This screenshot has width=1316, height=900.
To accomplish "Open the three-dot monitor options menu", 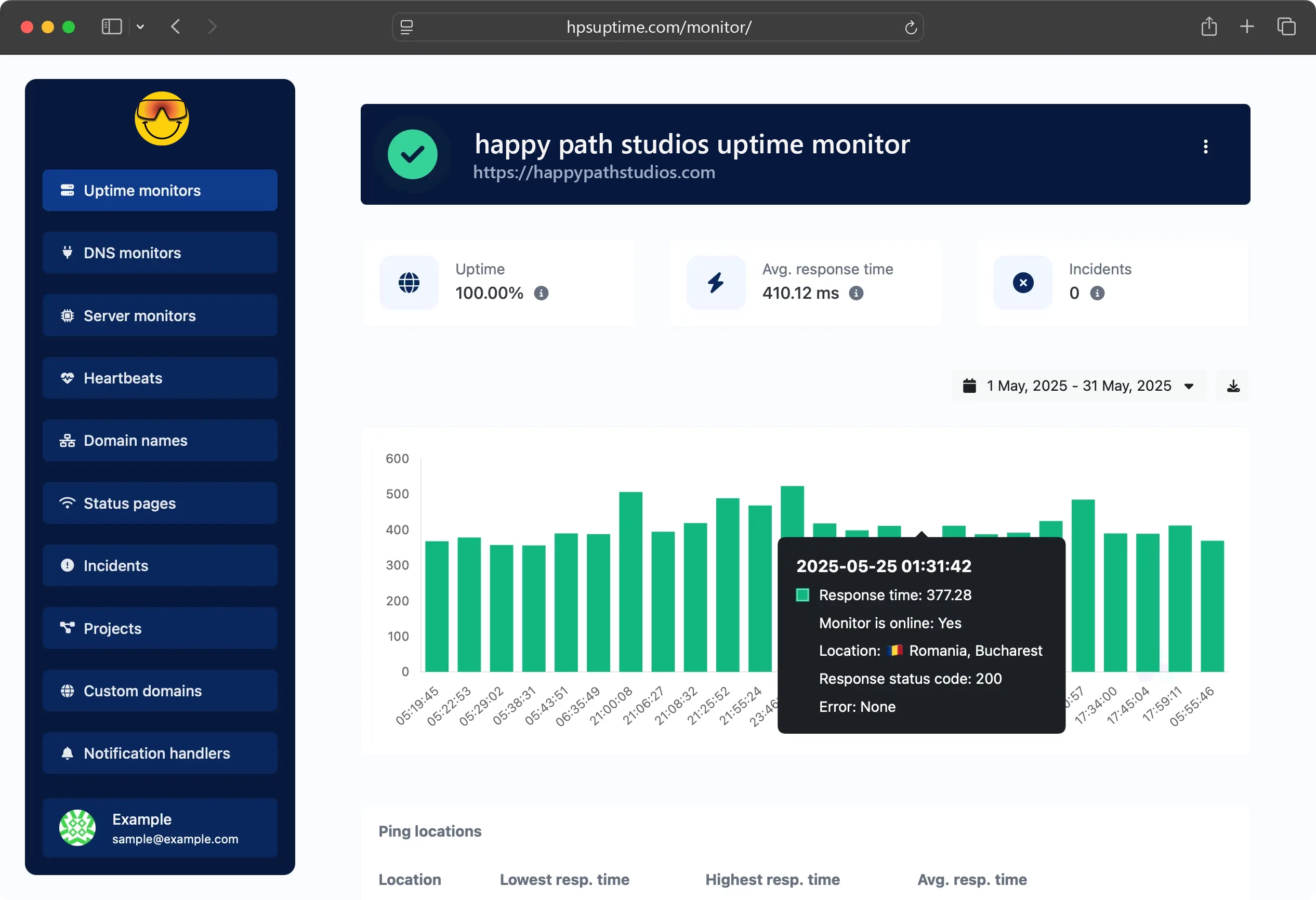I will (x=1206, y=147).
